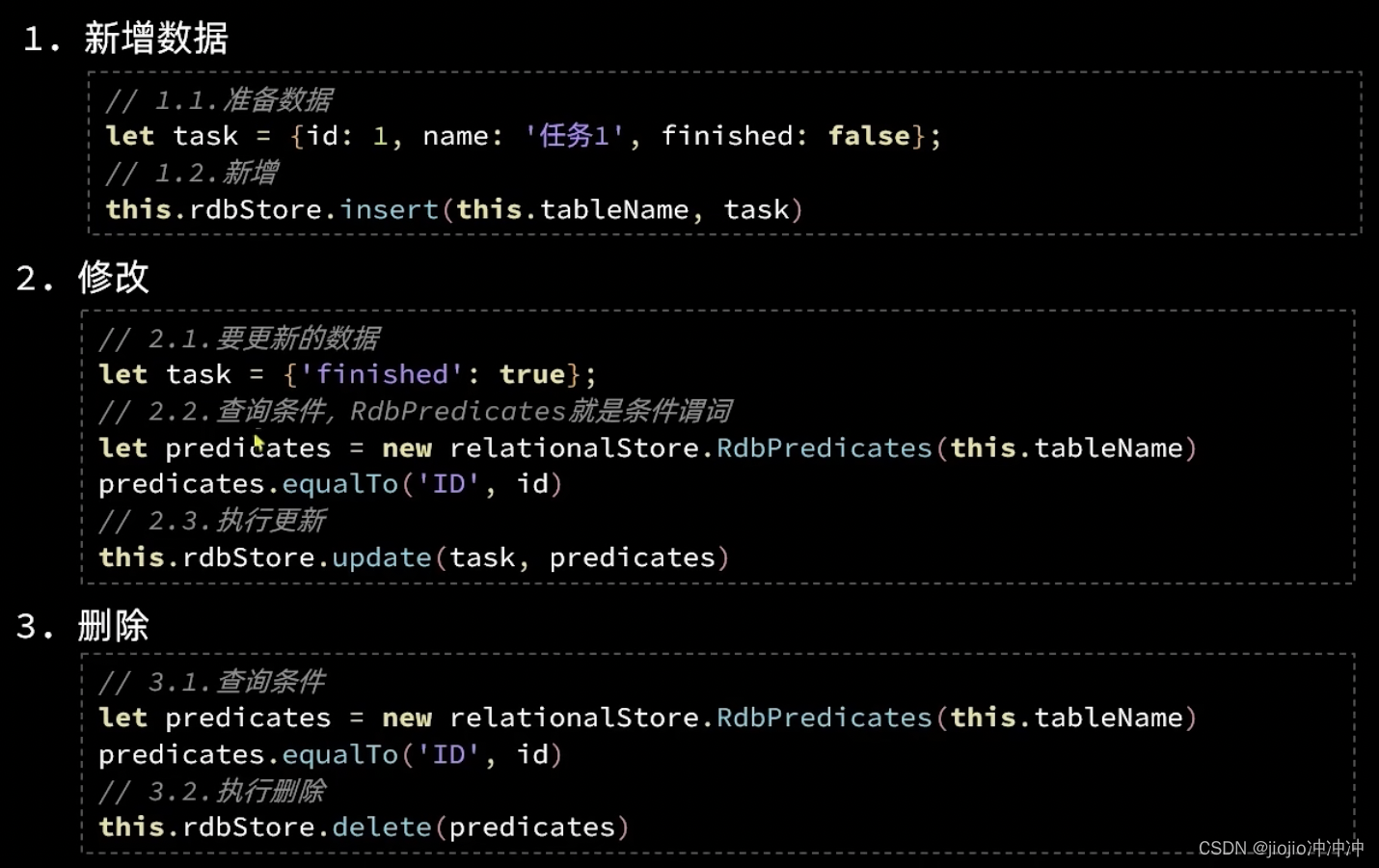
Task: Click the comment '// 1.2.新增'
Action: 192,174
